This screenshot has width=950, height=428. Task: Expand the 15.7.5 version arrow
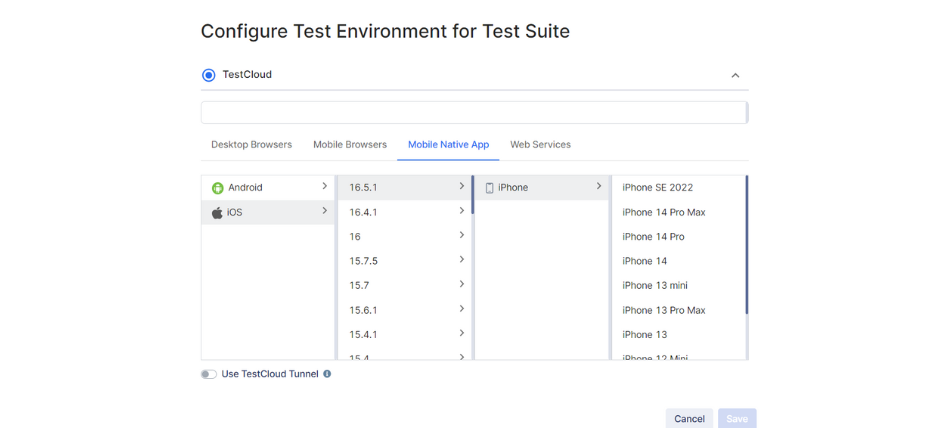tap(462, 259)
